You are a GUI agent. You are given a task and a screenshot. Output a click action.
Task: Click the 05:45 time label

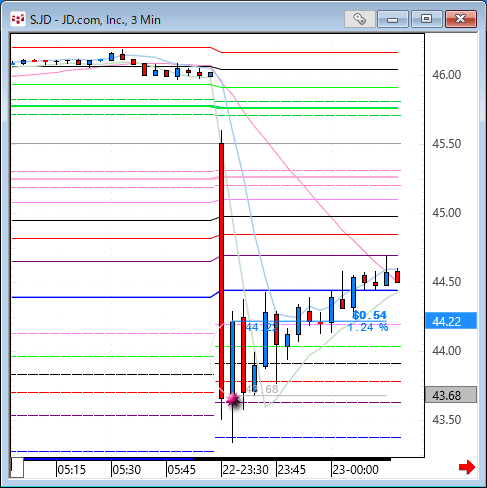click(x=181, y=470)
